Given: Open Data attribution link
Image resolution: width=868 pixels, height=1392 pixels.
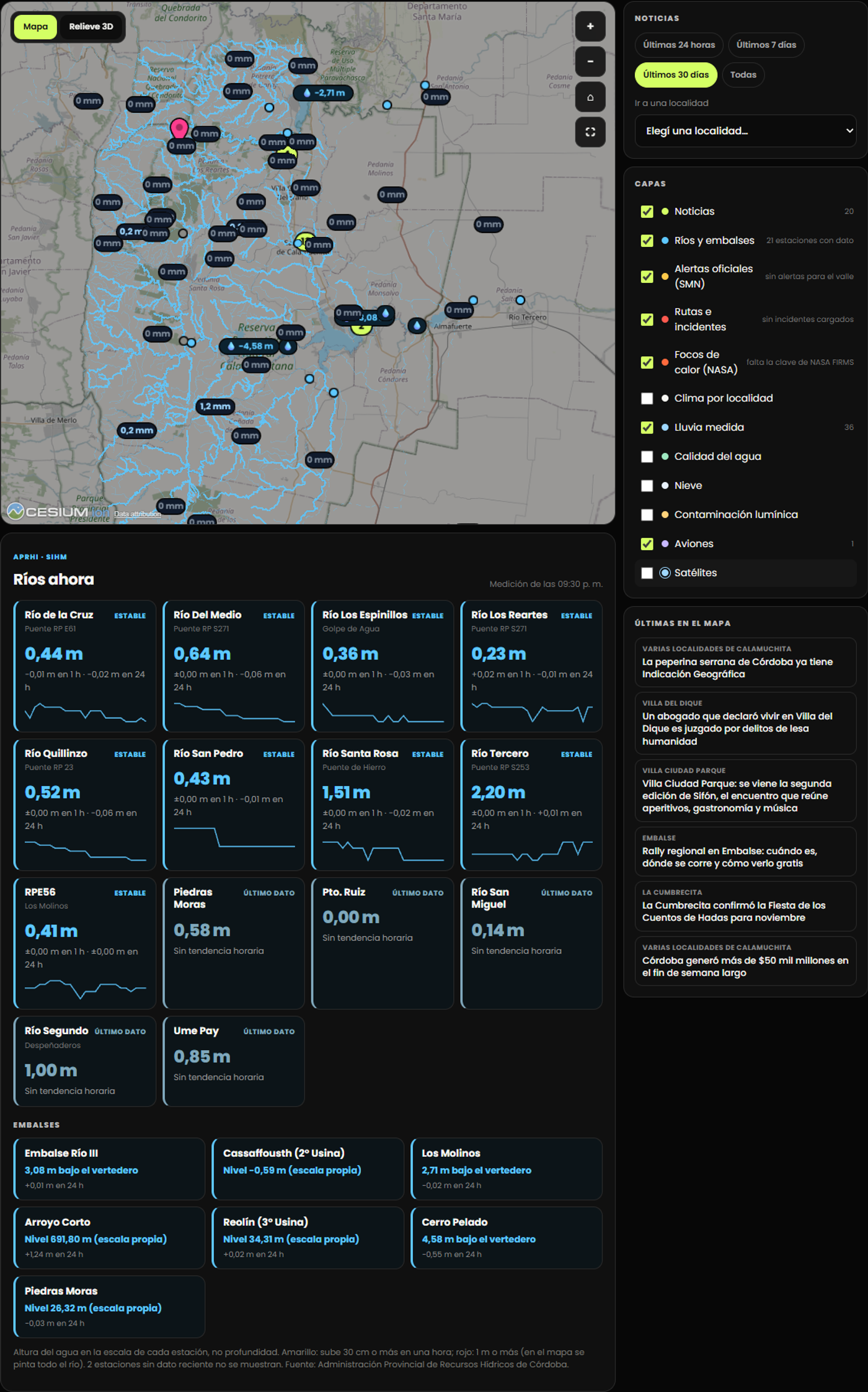Looking at the screenshot, I should coord(137,514).
